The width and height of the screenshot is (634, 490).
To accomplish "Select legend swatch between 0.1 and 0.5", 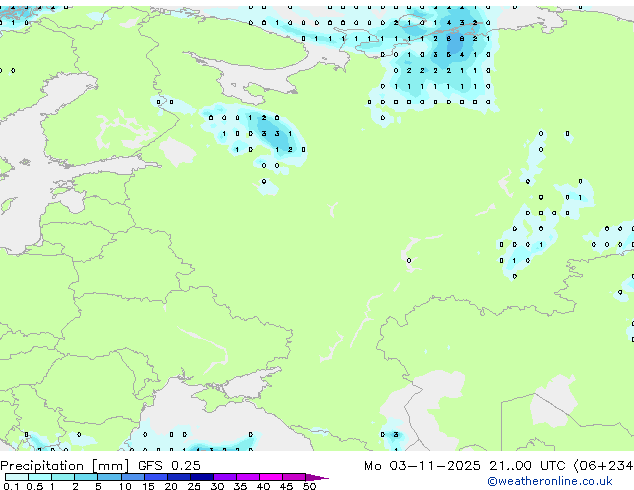I will tap(17, 477).
